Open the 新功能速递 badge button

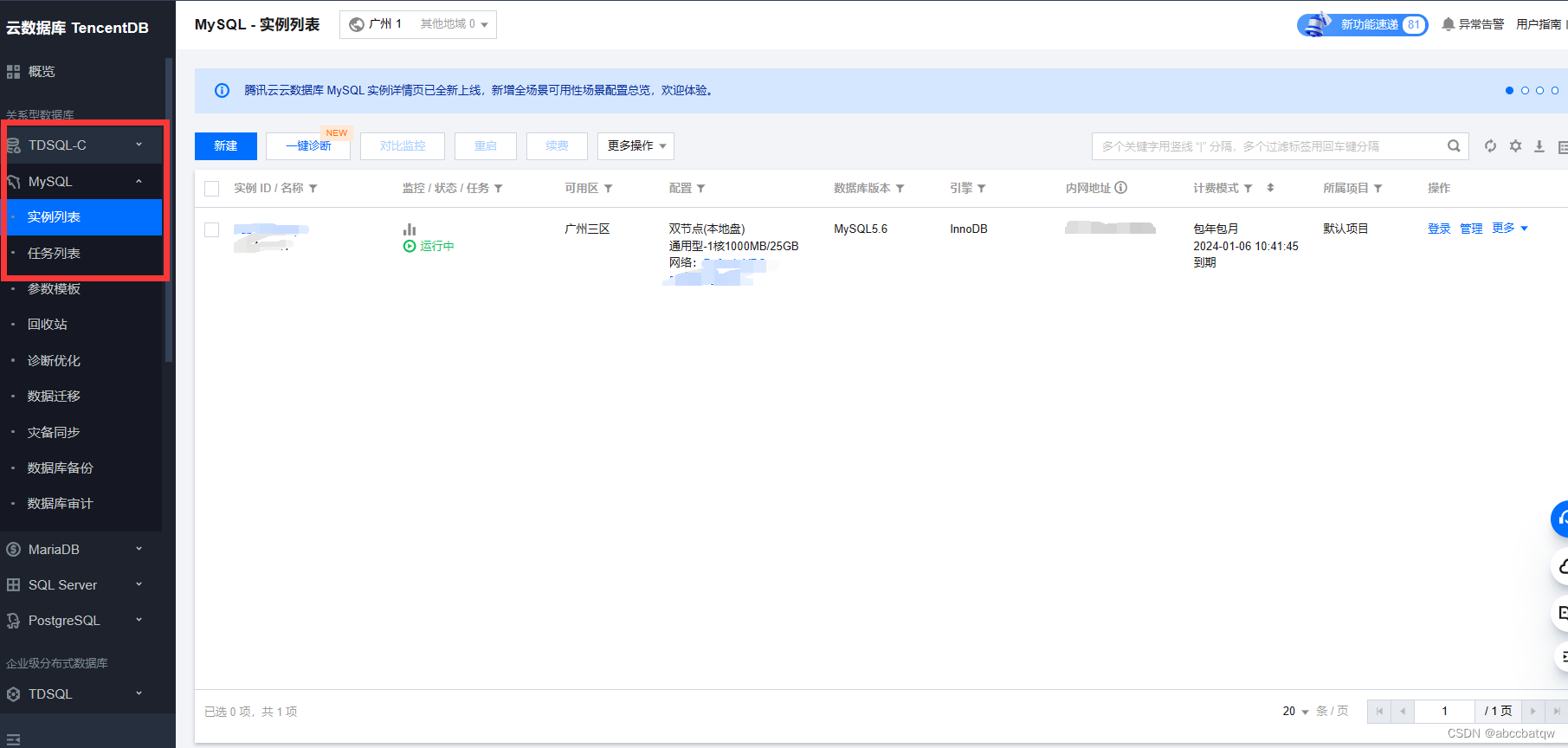1363,24
